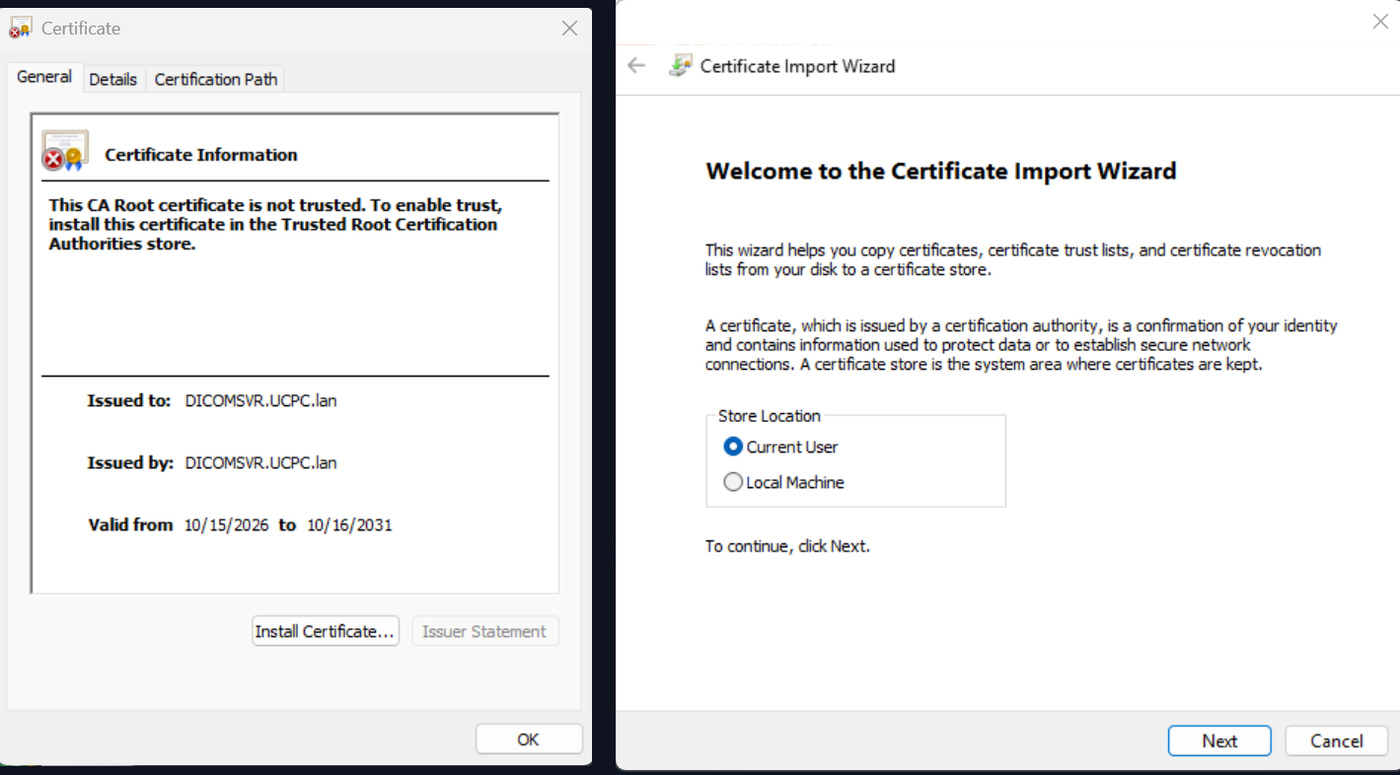Click the Issued by value DICOMSVR.UCPC.lan
Viewport: 1400px width, 775px height.
tap(261, 462)
